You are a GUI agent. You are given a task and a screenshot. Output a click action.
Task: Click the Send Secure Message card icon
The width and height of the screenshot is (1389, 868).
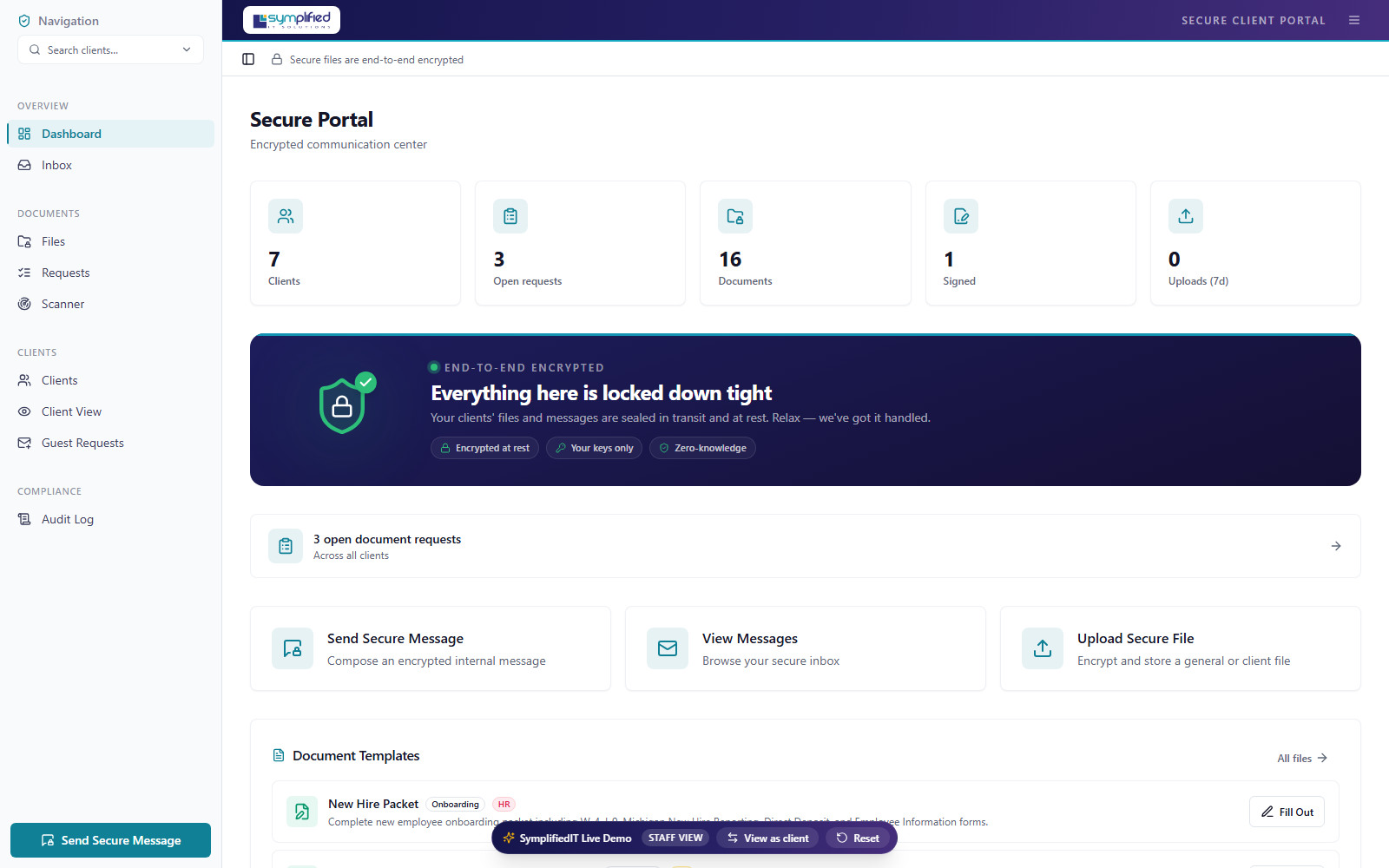point(293,648)
